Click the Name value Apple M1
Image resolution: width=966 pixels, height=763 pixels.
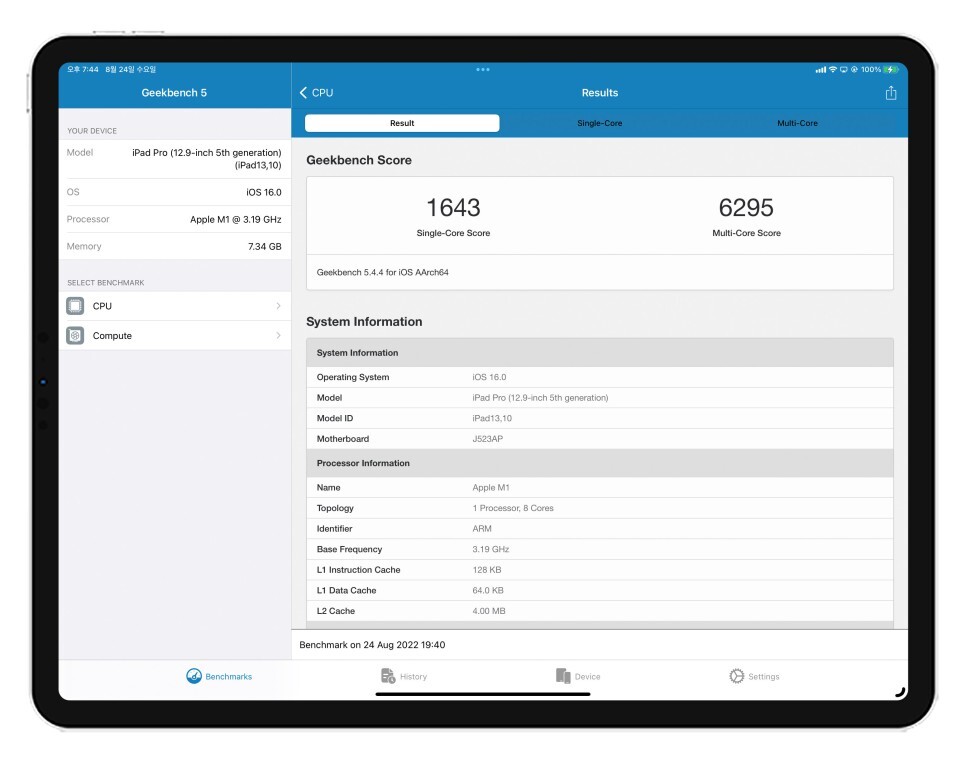[491, 488]
